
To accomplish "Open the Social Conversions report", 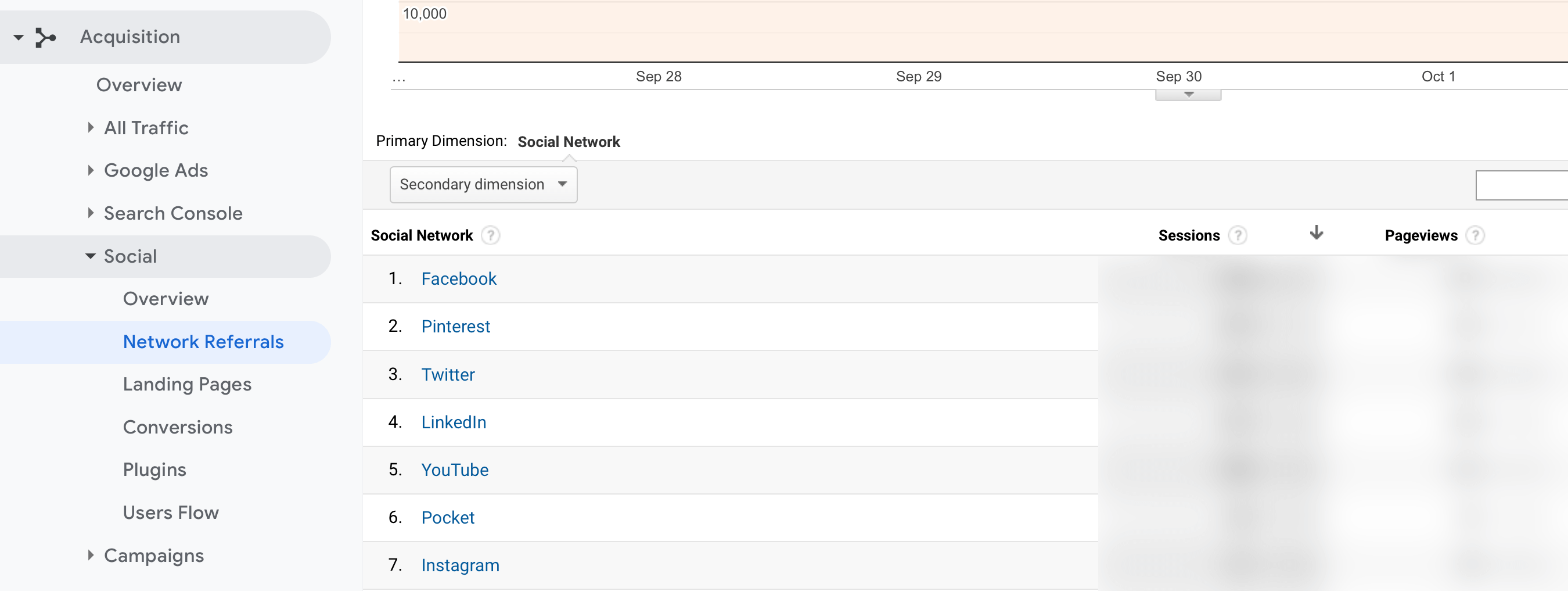I will pyautogui.click(x=178, y=427).
